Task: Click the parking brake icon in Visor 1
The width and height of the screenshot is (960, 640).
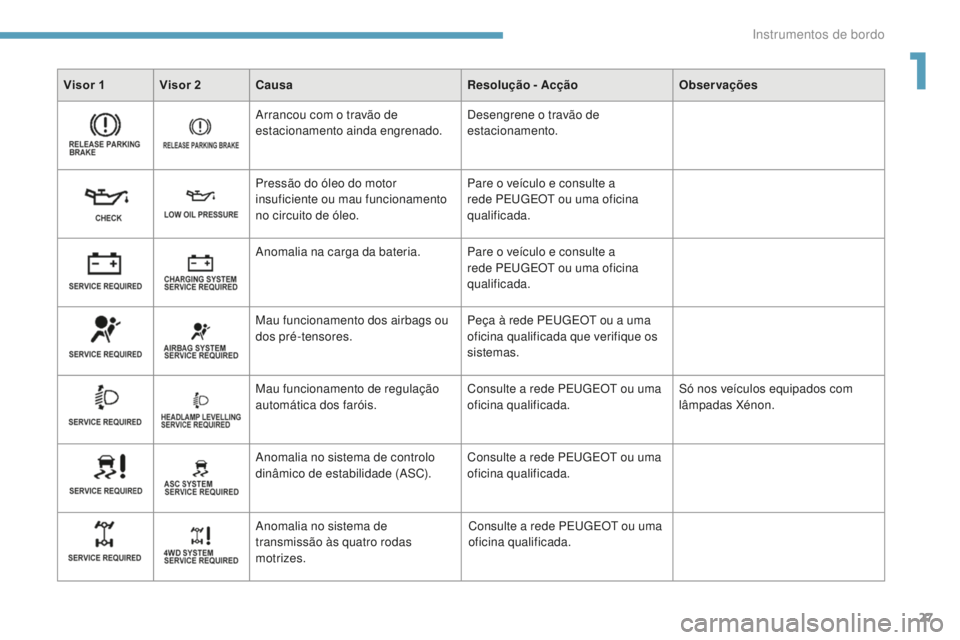Action: [105, 125]
